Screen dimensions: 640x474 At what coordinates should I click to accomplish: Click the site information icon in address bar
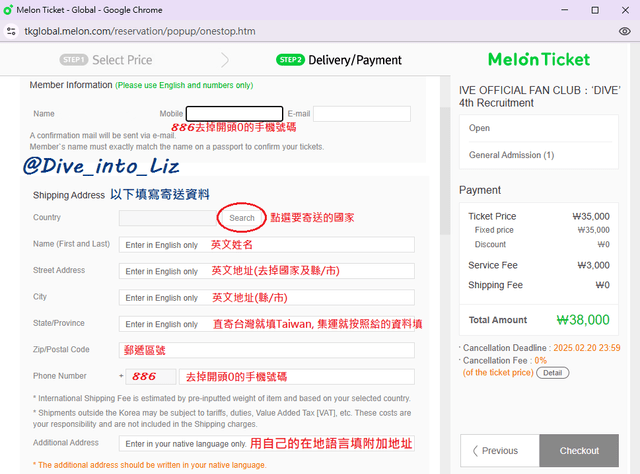(x=11, y=31)
